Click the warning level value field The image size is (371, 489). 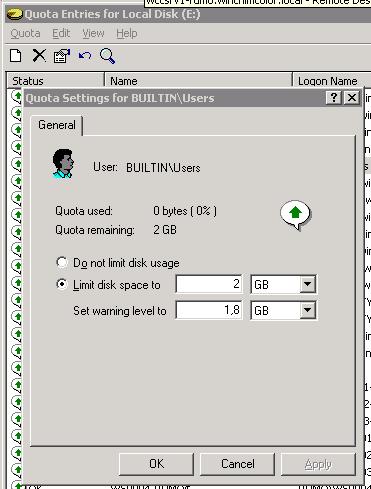[209, 310]
